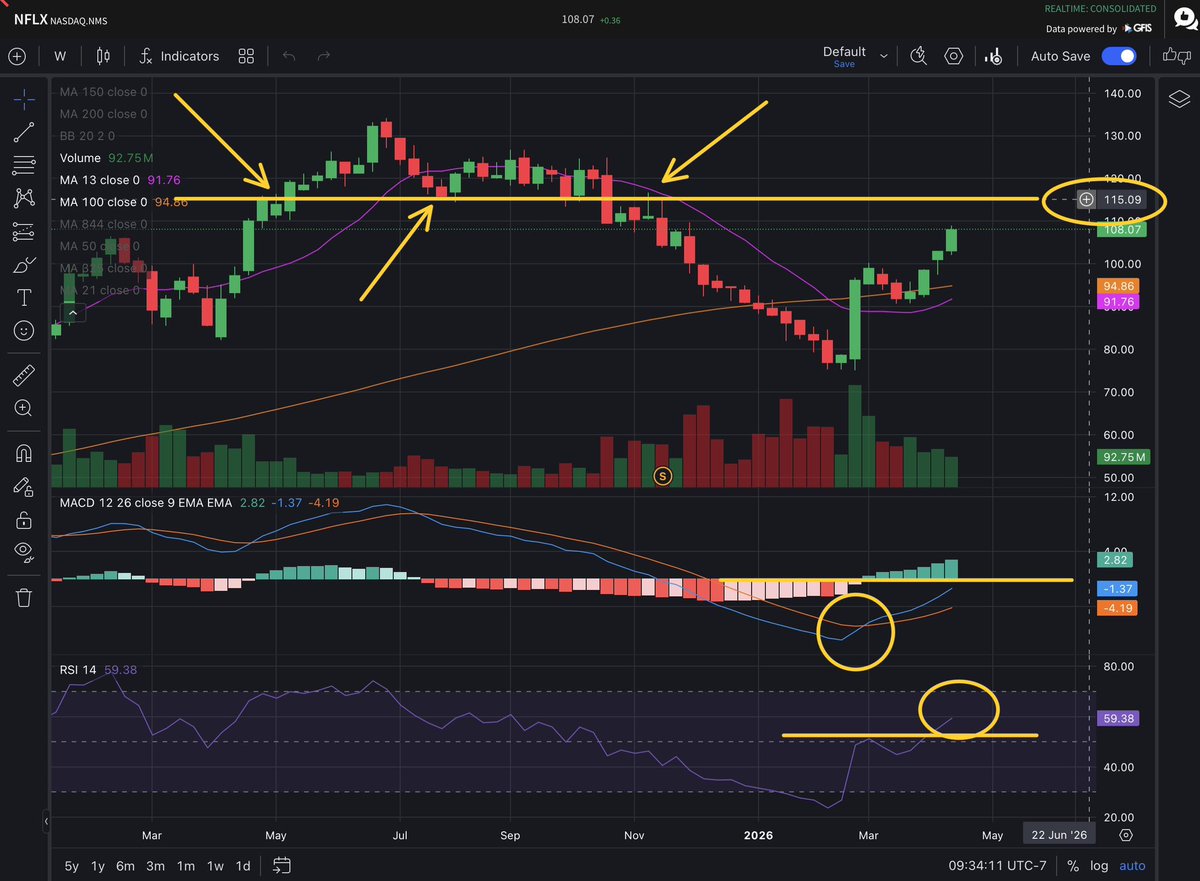Open the forecasting and measurement tool
1200x881 pixels.
point(25,231)
